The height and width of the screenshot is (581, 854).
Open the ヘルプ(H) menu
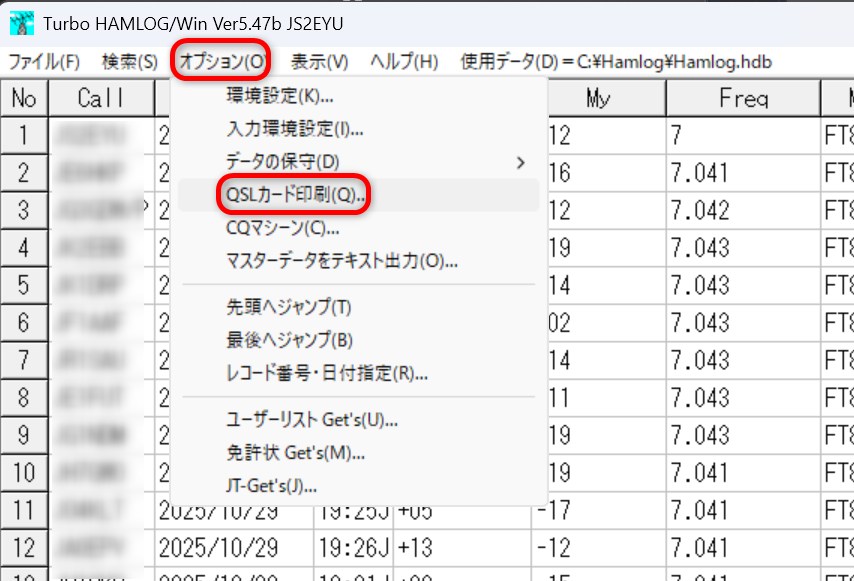(403, 62)
